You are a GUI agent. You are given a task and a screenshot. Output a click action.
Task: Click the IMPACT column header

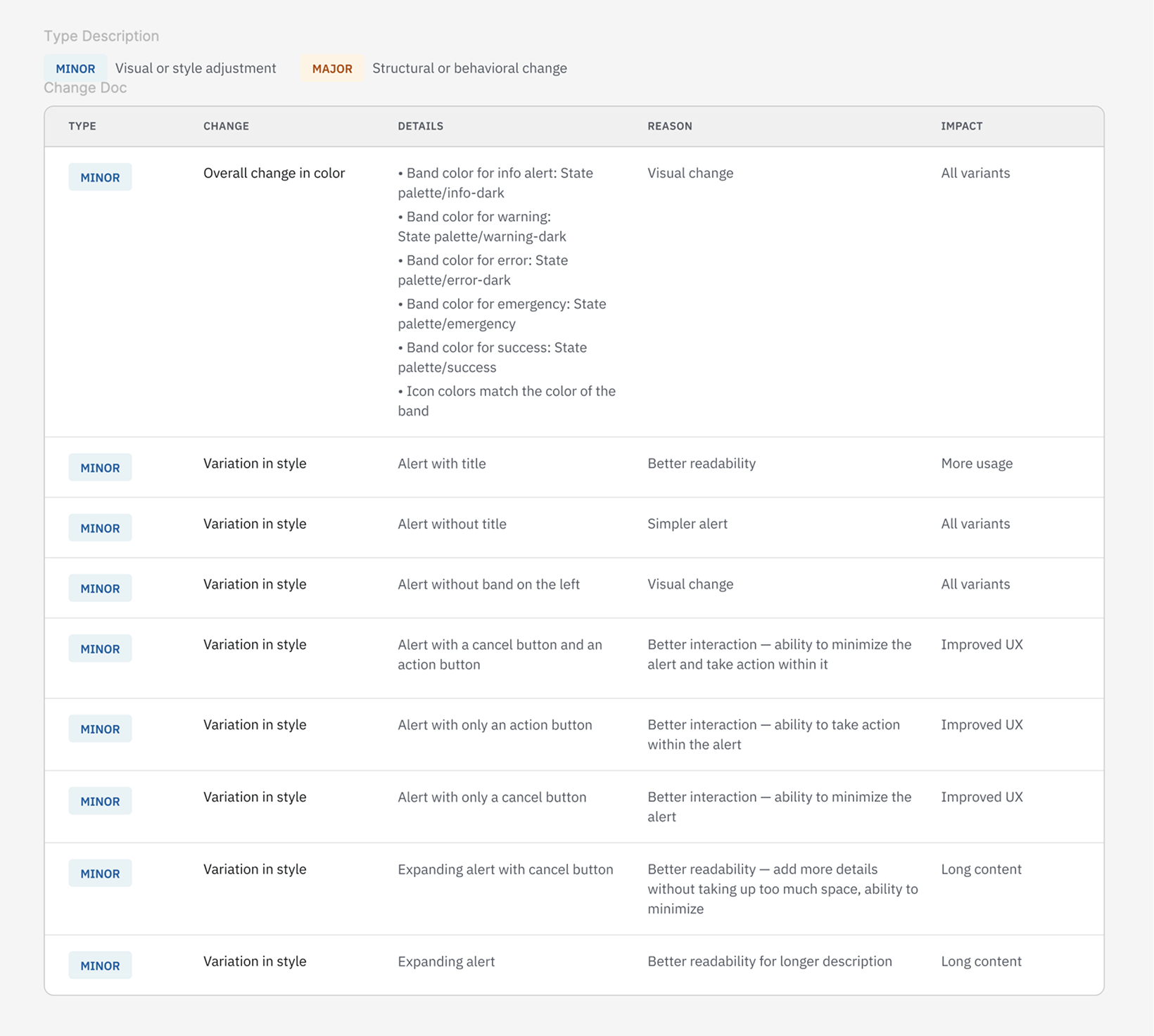[962, 126]
